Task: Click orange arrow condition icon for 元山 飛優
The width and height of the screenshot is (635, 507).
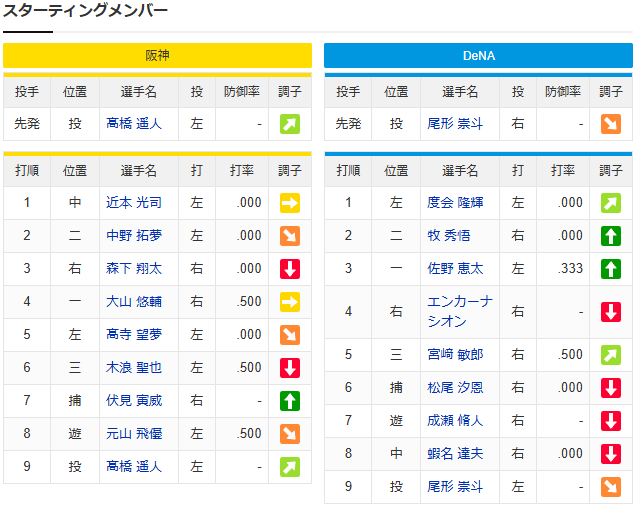Action: [290, 434]
